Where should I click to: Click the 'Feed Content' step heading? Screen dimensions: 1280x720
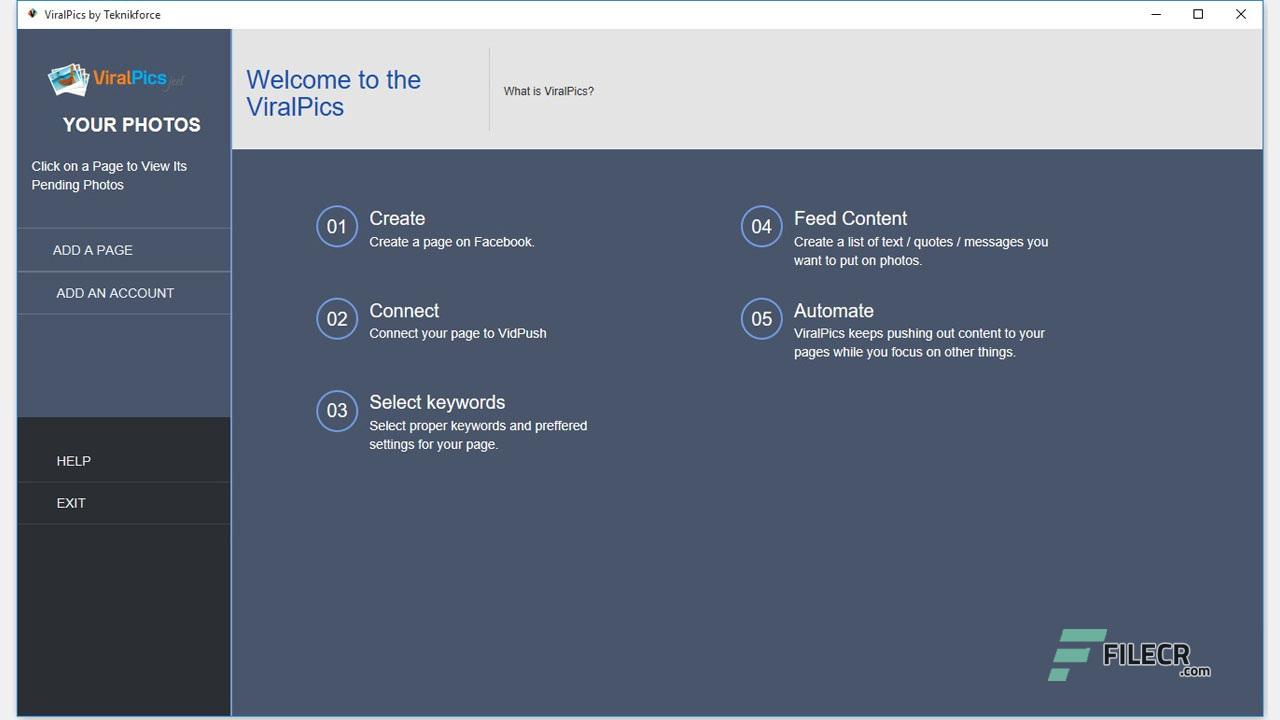coord(850,218)
